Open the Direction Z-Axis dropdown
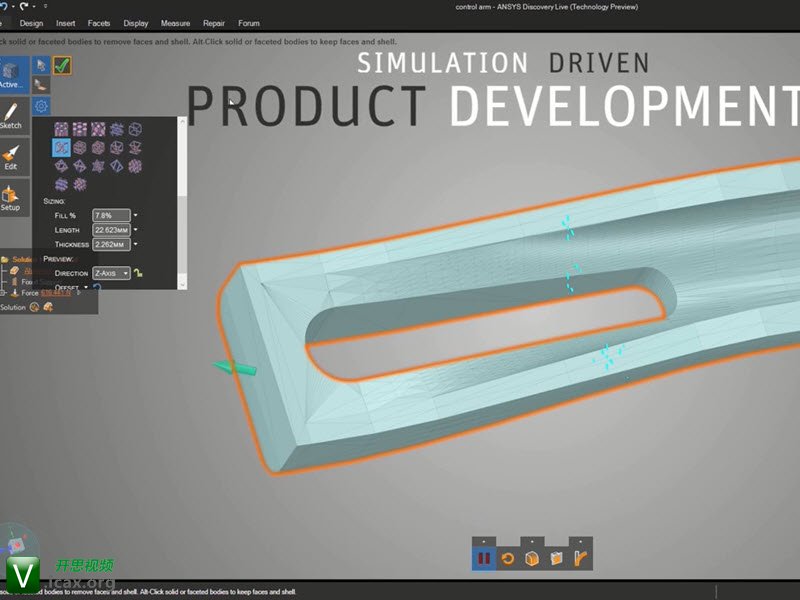Screen dimensions: 800x600 point(111,273)
